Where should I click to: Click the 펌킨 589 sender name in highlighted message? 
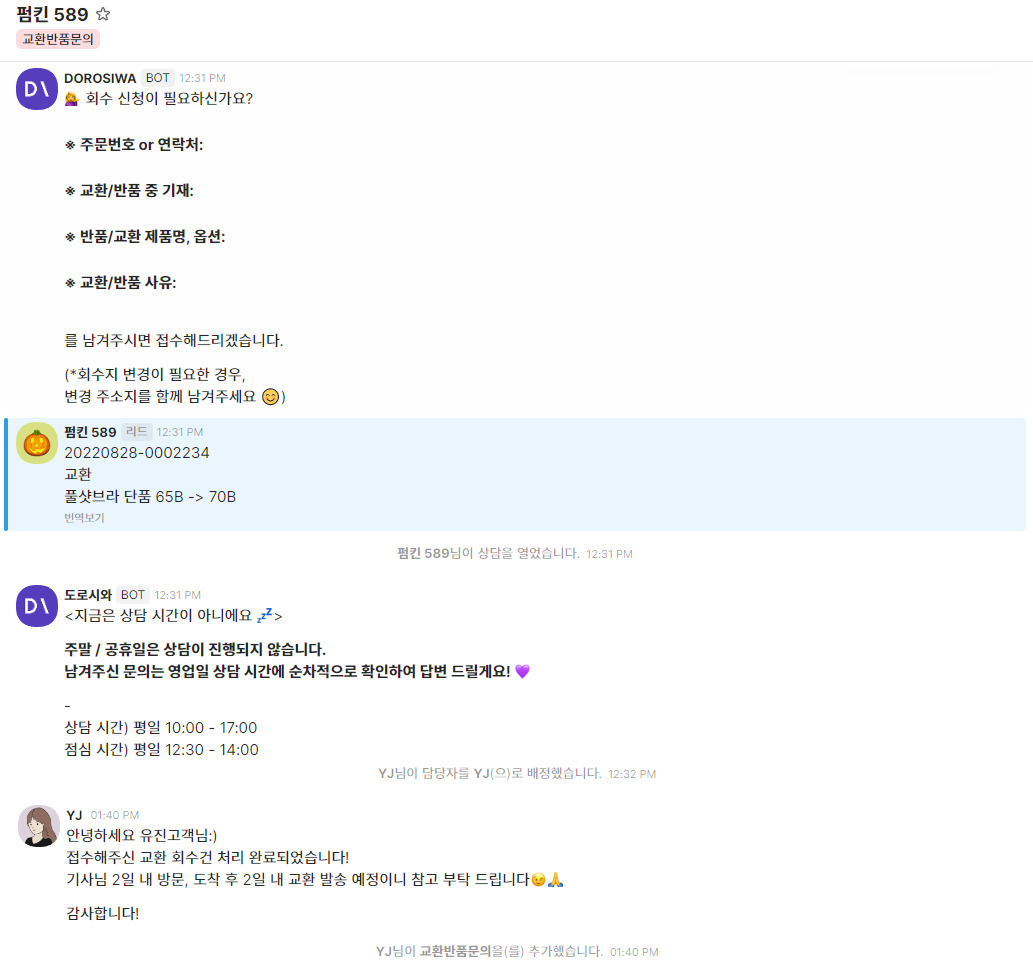pos(90,432)
